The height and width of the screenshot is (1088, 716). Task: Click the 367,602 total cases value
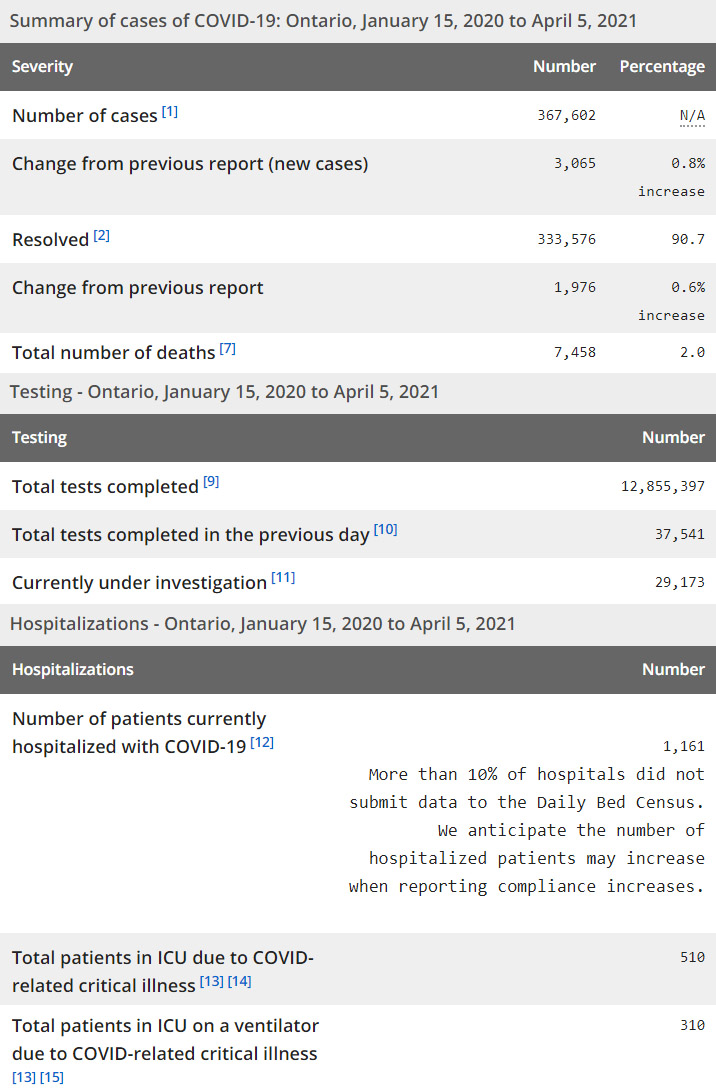pos(566,116)
